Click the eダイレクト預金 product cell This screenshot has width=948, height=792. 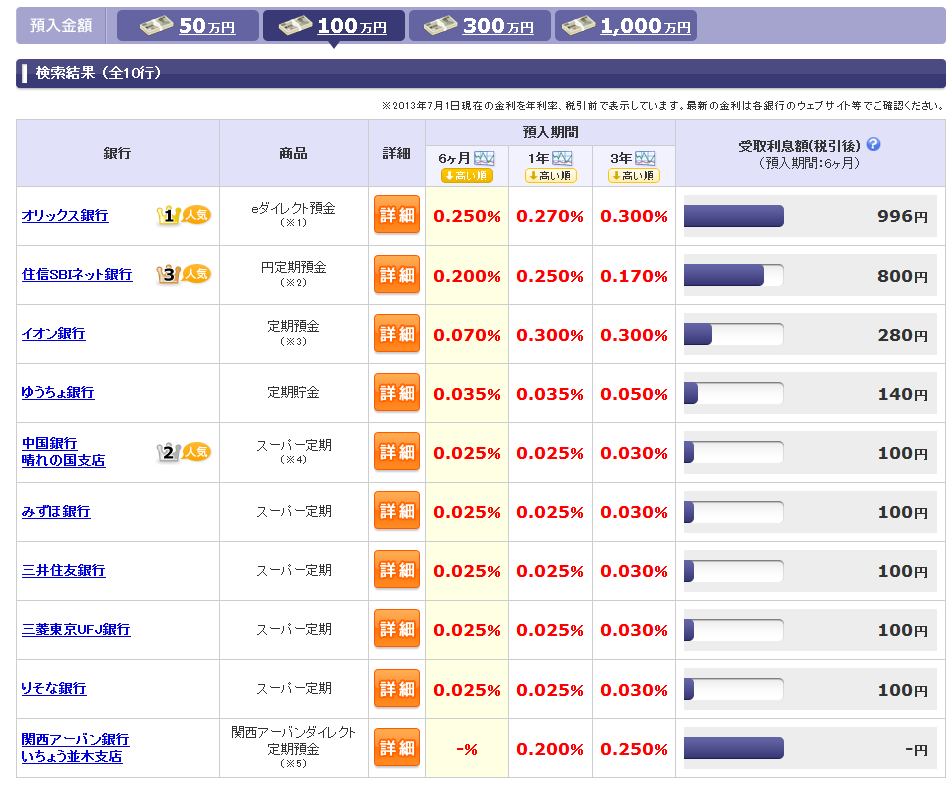click(293, 215)
